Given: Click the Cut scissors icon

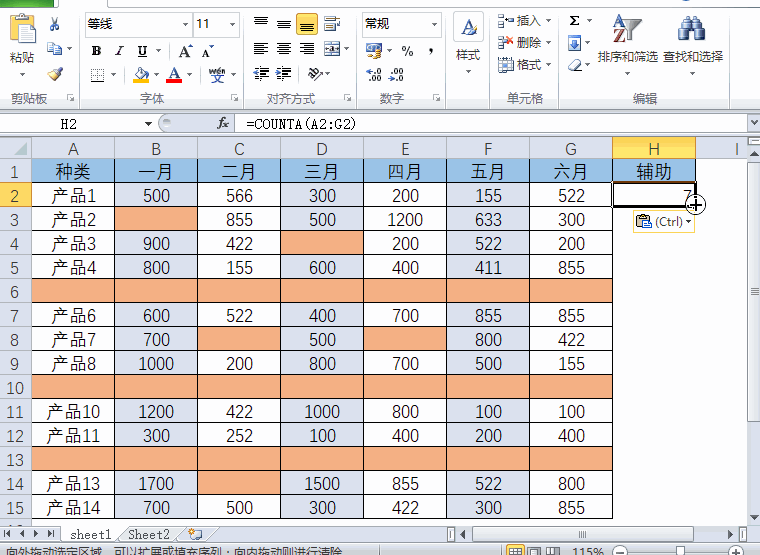Looking at the screenshot, I should tap(54, 24).
